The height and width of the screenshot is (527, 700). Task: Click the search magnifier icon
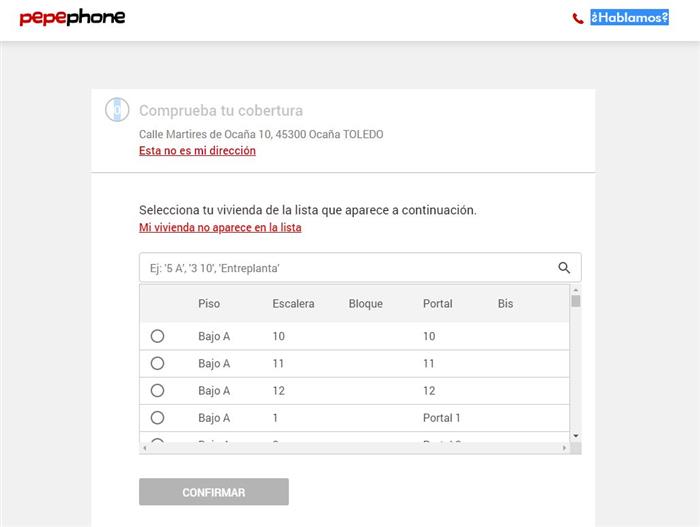point(564,268)
